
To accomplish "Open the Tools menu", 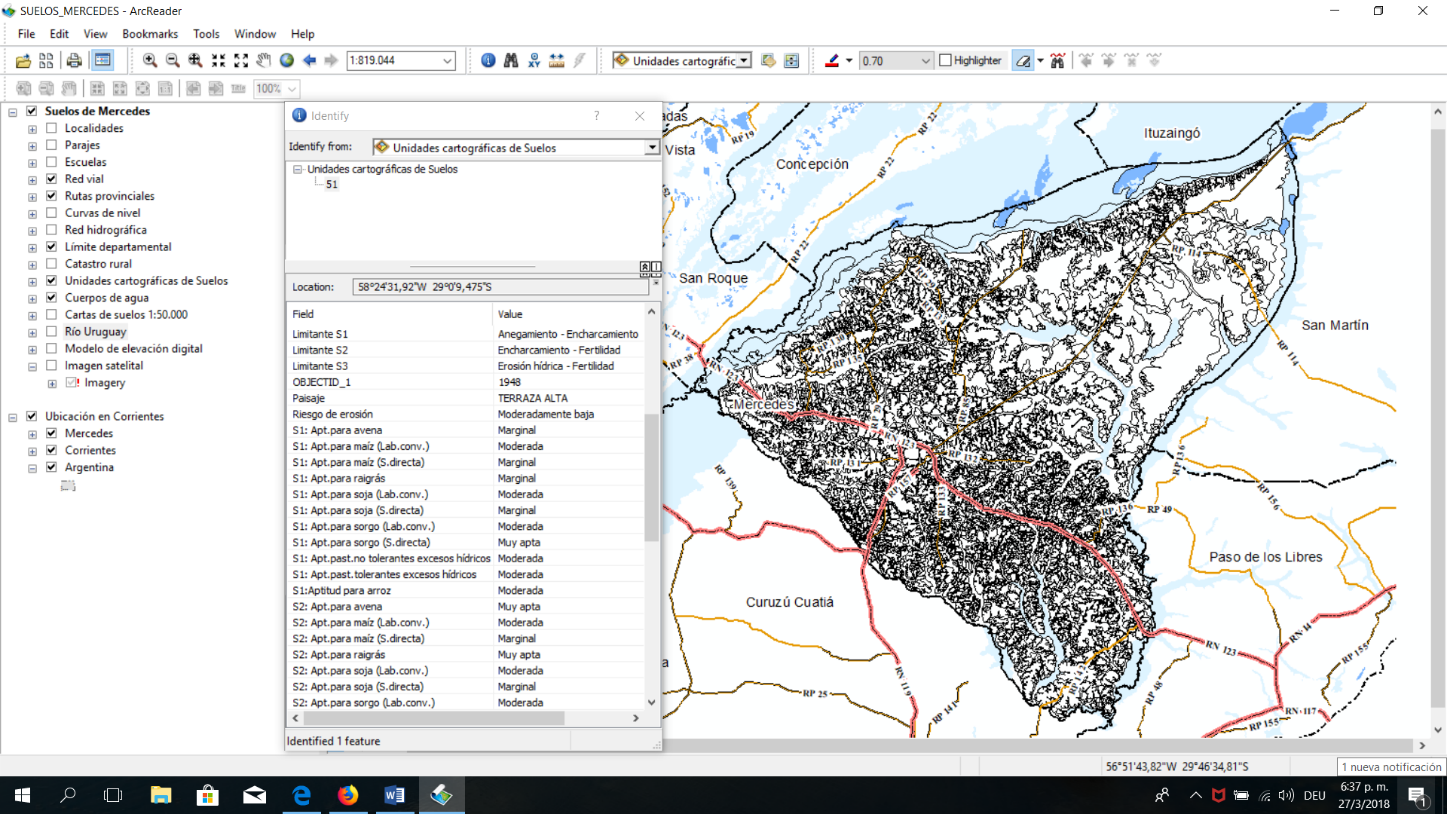I will (206, 34).
